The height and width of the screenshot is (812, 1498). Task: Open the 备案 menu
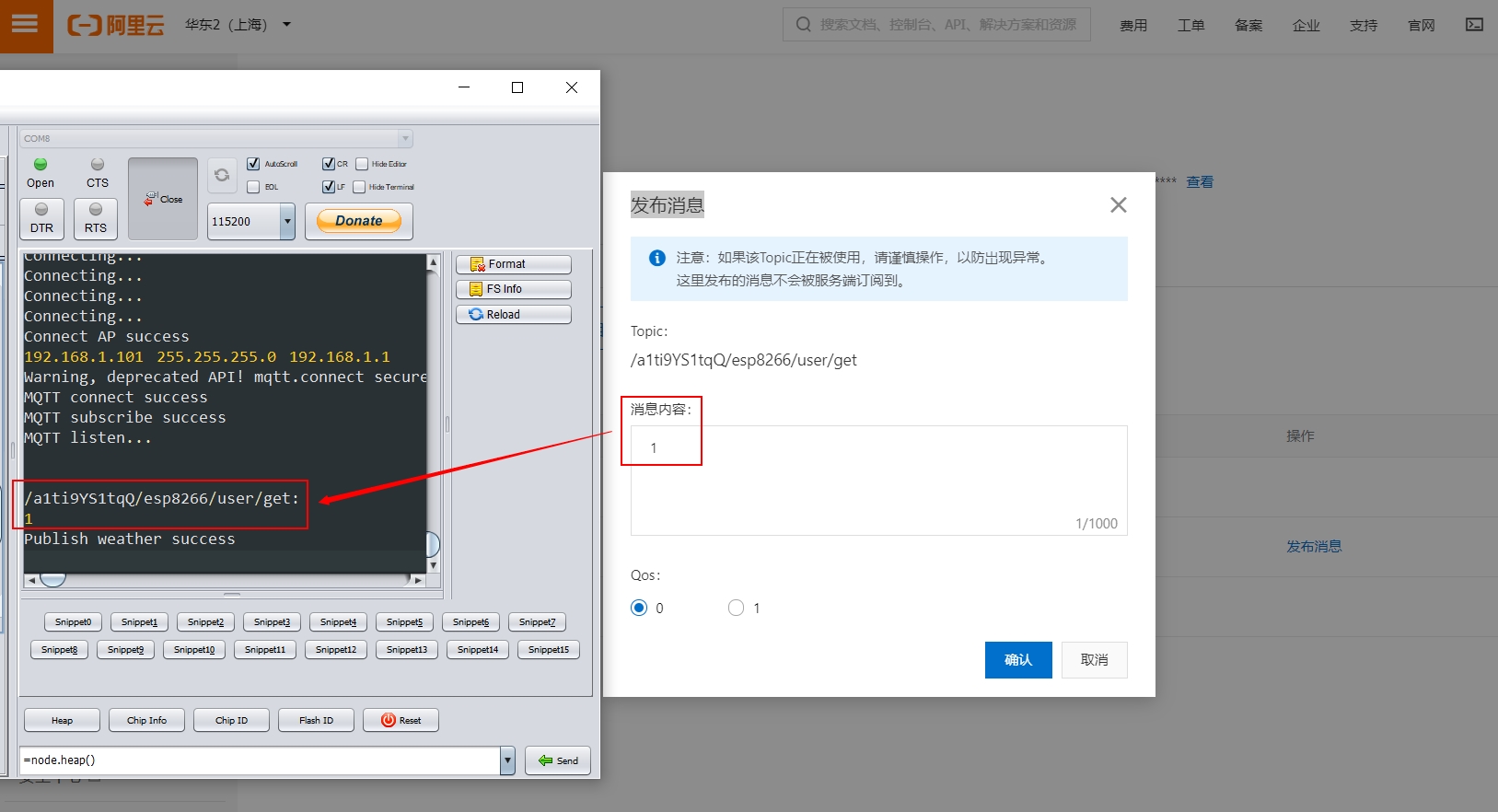coord(1248,26)
